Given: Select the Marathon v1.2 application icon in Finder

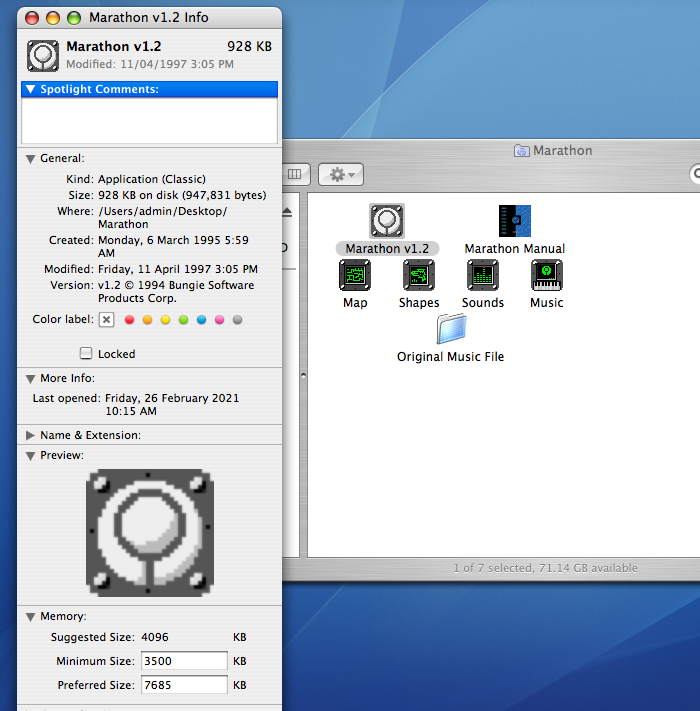Looking at the screenshot, I should pyautogui.click(x=387, y=221).
